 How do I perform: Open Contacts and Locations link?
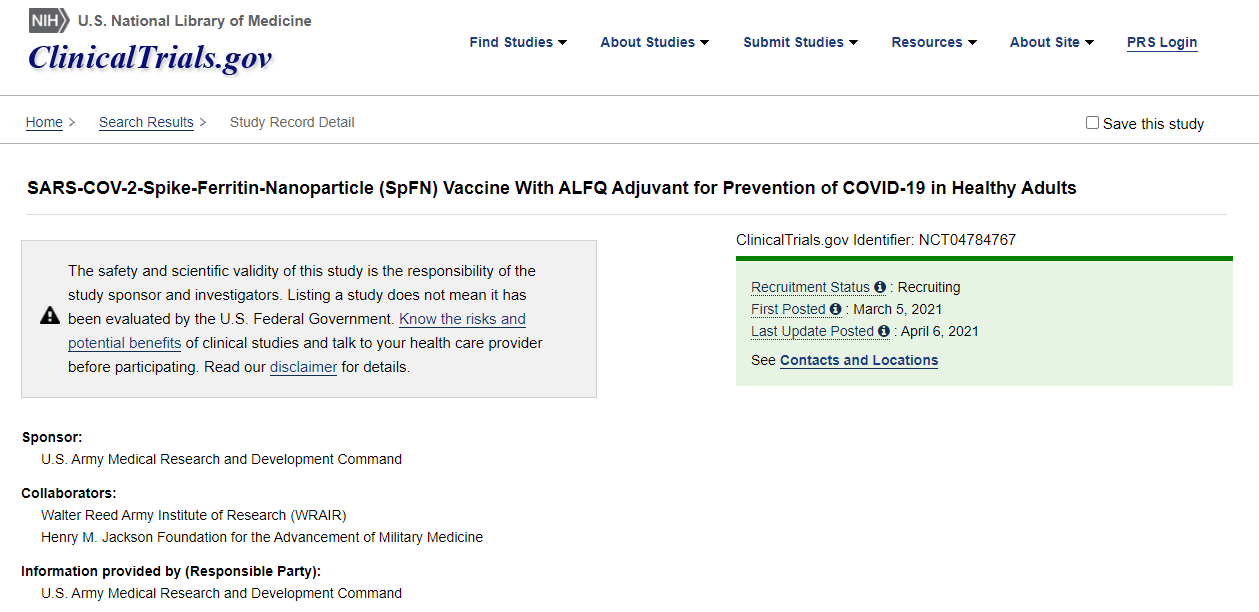(859, 360)
